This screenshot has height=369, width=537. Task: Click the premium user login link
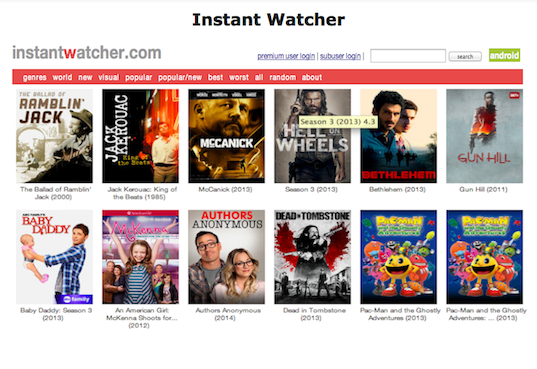pos(286,56)
